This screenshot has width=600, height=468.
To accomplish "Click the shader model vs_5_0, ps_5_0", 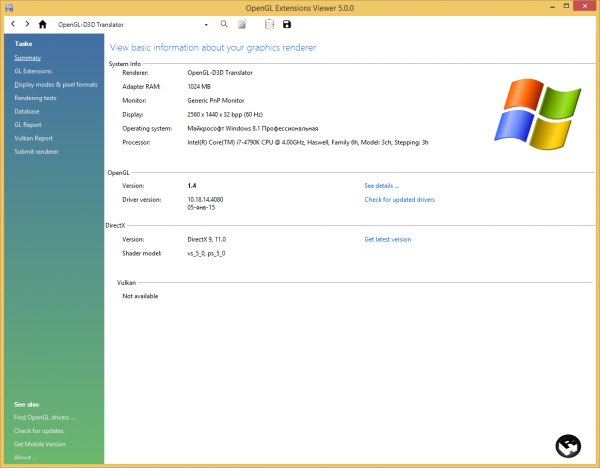I will (x=206, y=253).
